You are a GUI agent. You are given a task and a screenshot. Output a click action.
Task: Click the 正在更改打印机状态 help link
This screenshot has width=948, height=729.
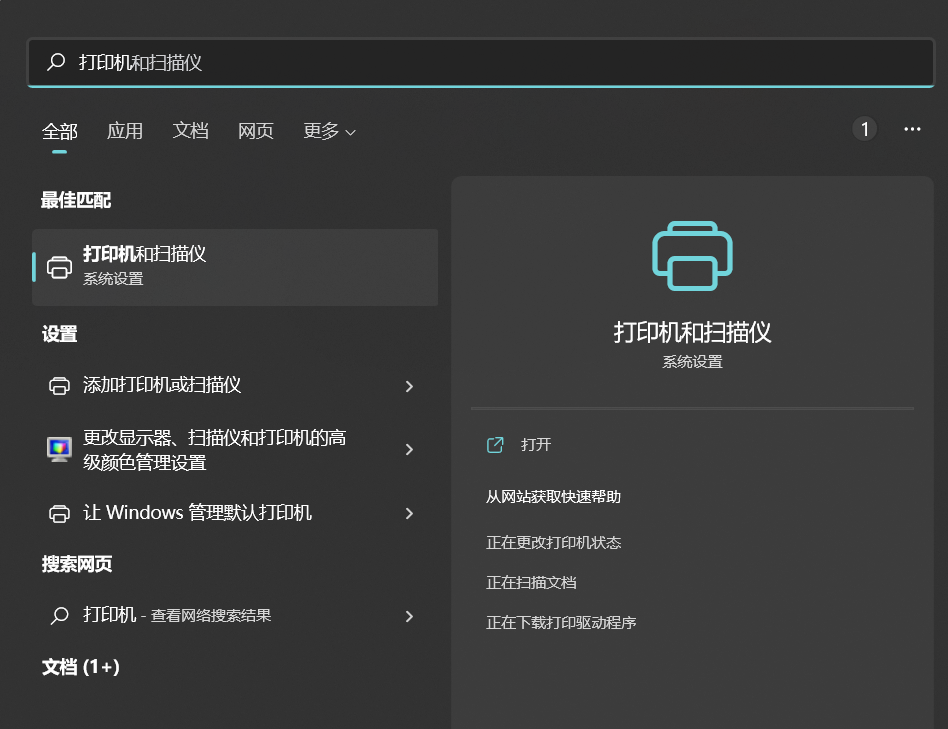click(553, 543)
